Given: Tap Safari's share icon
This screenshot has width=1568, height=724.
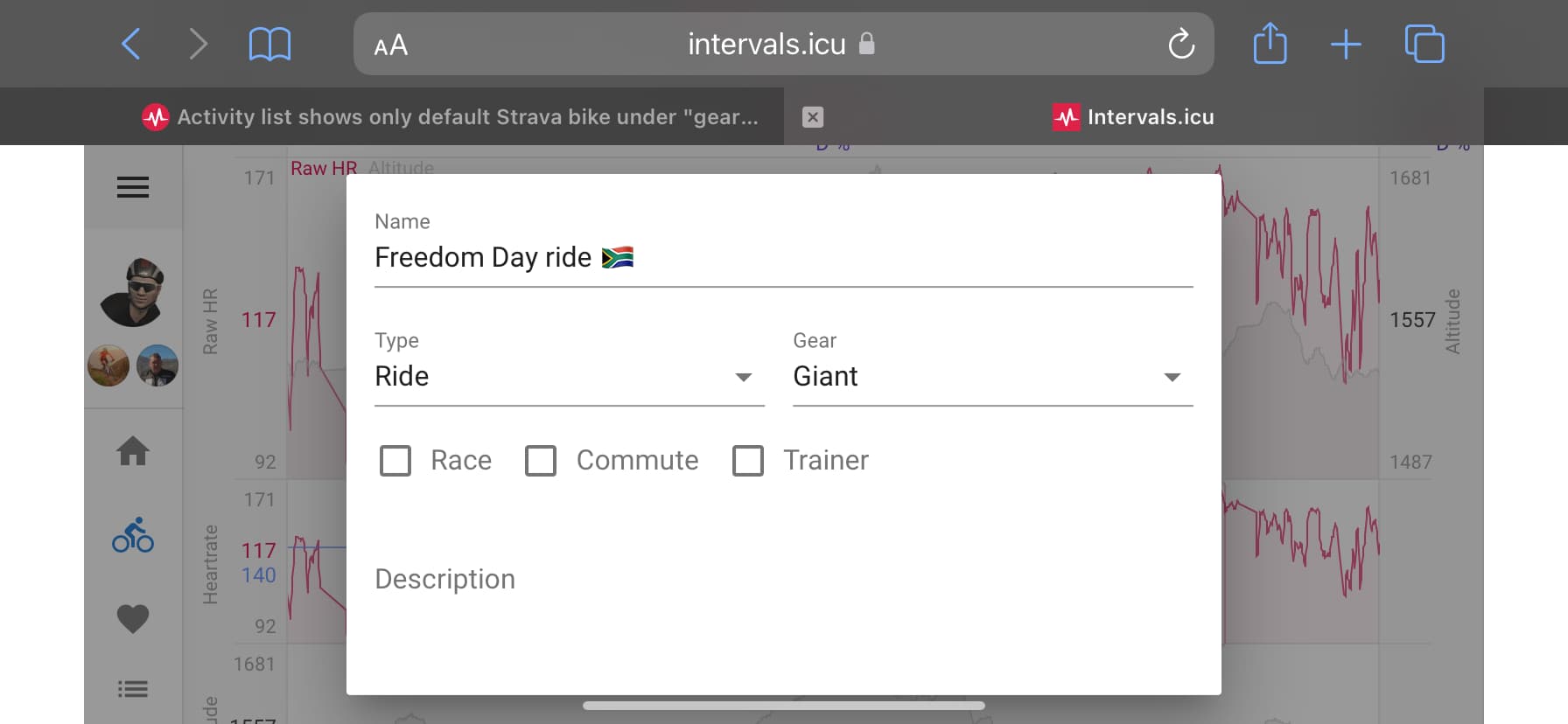Looking at the screenshot, I should (x=1270, y=44).
